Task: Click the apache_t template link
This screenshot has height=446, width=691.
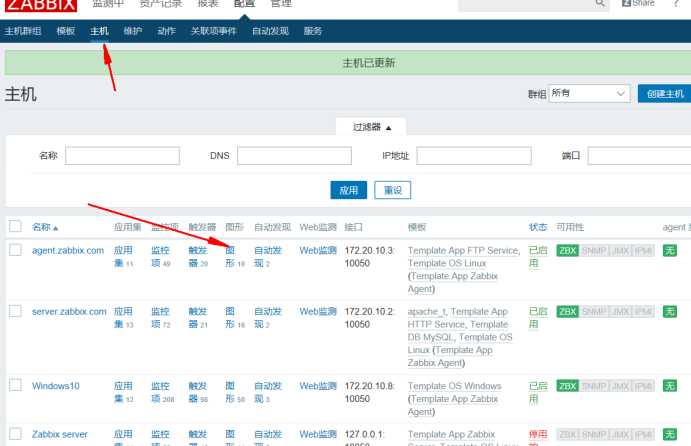Action: 427,311
